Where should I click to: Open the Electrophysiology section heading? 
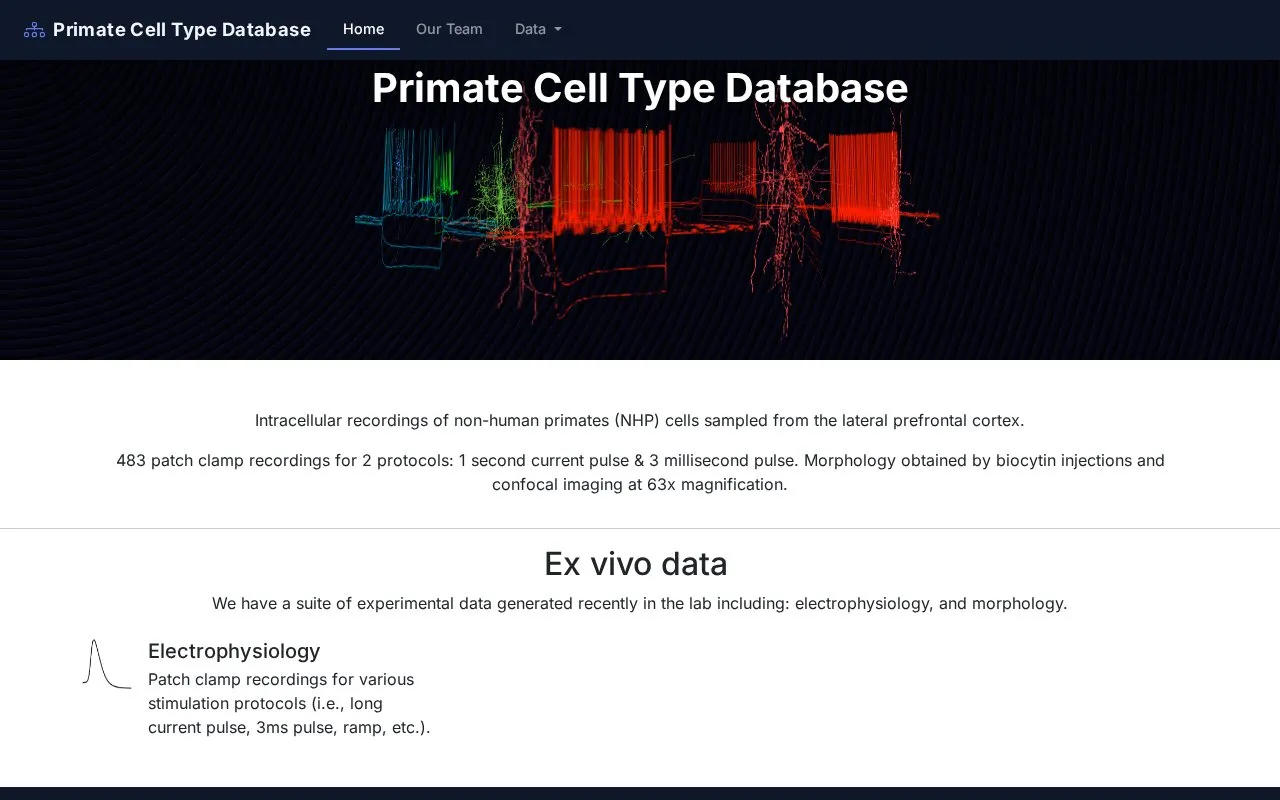click(234, 651)
